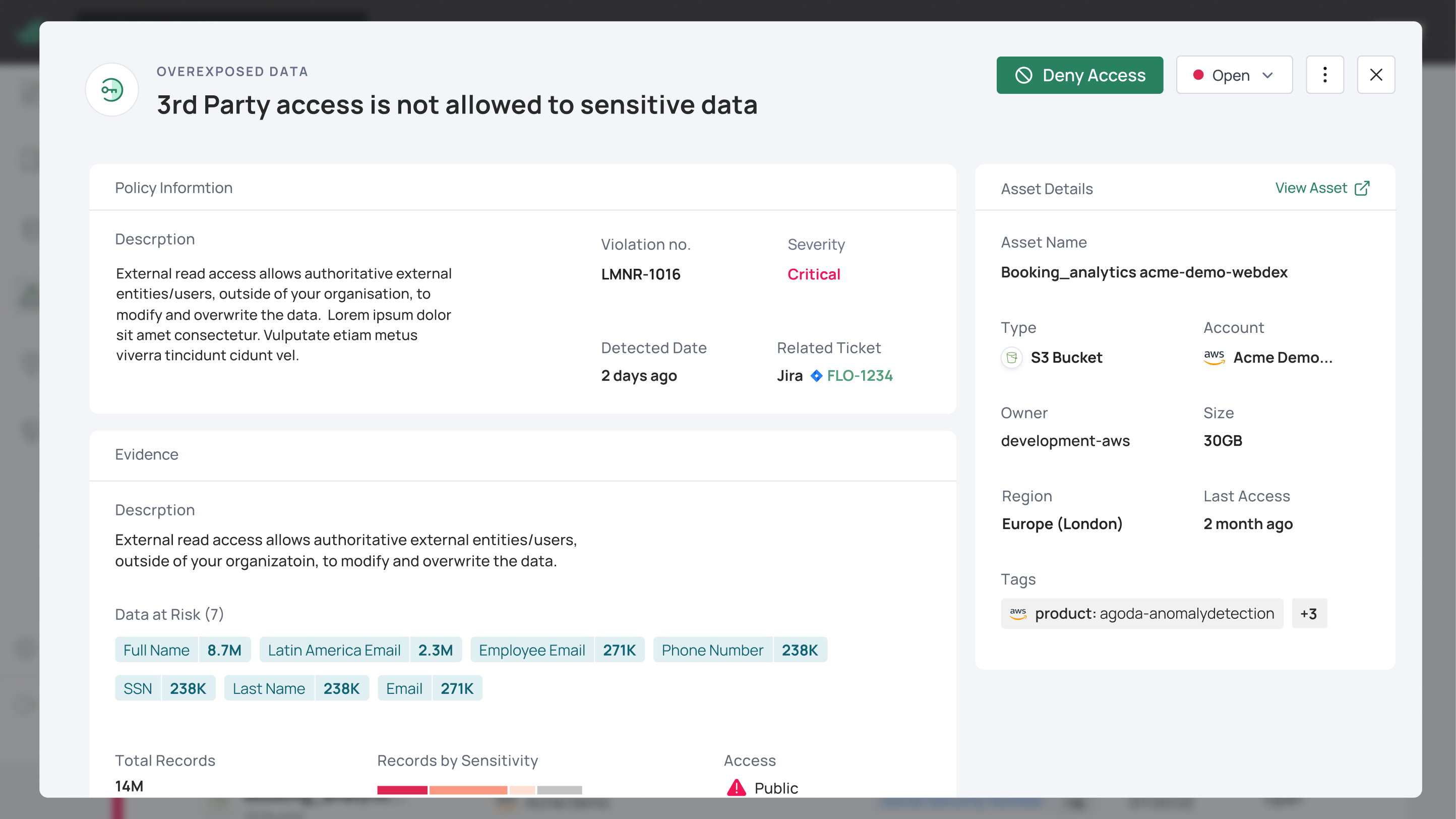Image resolution: width=1456 pixels, height=819 pixels.
Task: Click the Policy Informtion section header
Action: 173,188
